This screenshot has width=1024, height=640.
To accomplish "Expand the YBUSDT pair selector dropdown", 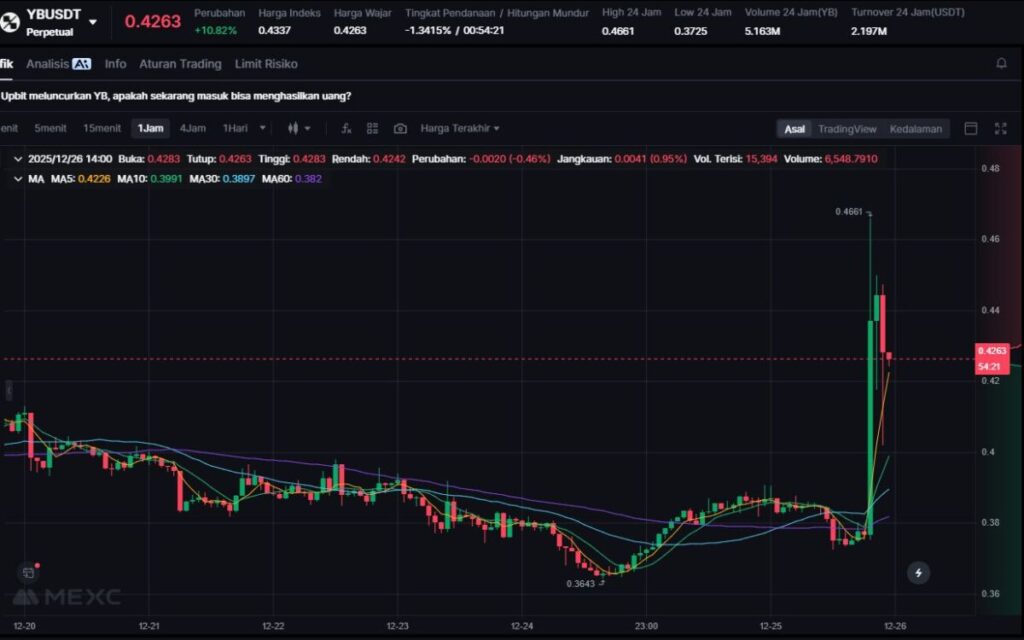I will (x=93, y=21).
